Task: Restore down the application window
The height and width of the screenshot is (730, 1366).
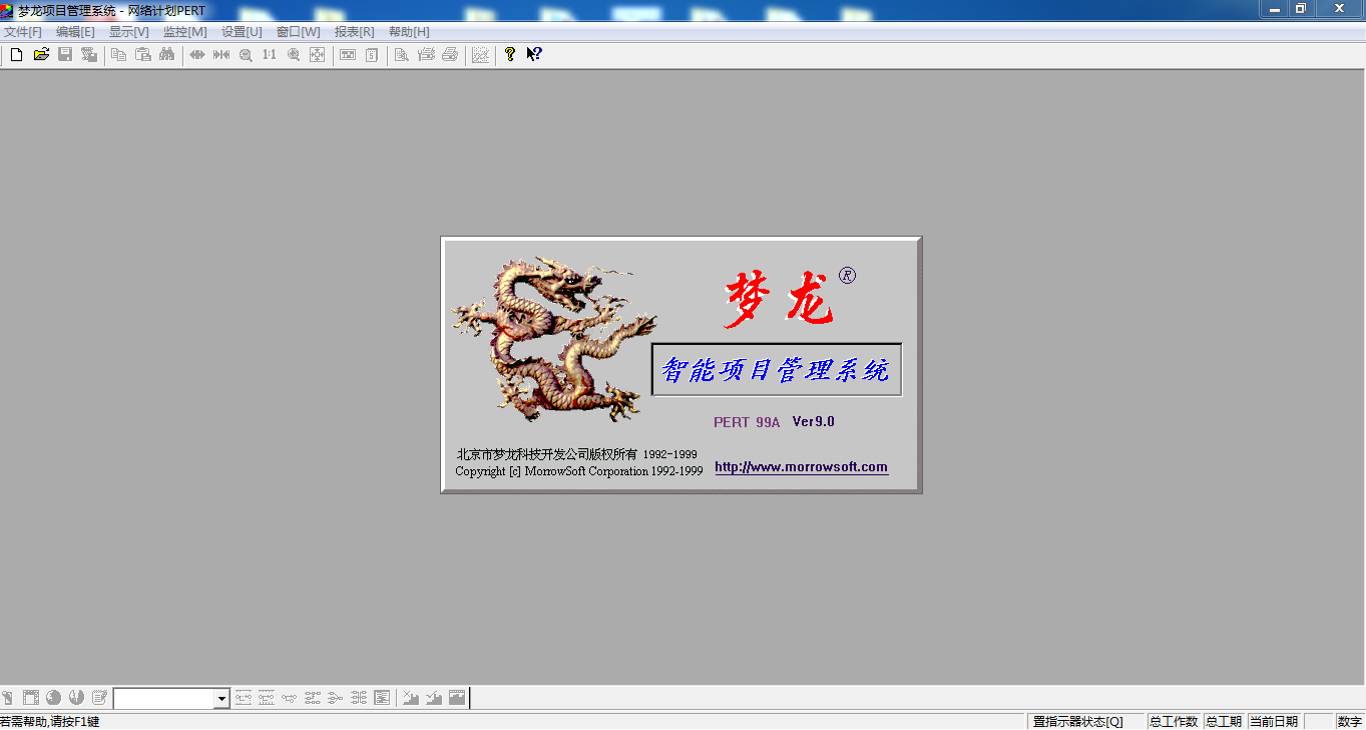Action: pos(1301,9)
